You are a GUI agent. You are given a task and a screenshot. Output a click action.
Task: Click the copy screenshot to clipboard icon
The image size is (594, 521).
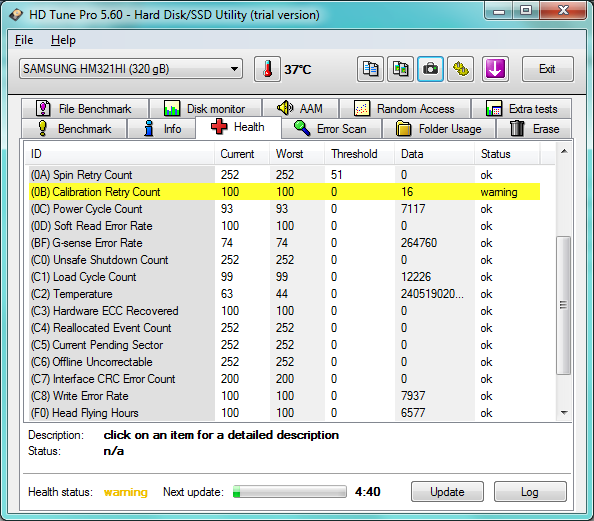click(400, 69)
